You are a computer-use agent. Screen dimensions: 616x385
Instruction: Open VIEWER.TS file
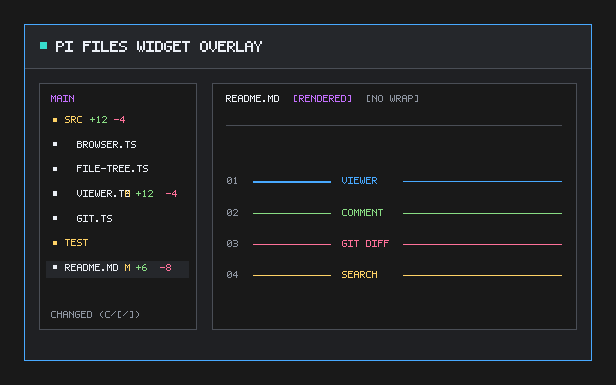tap(103, 194)
